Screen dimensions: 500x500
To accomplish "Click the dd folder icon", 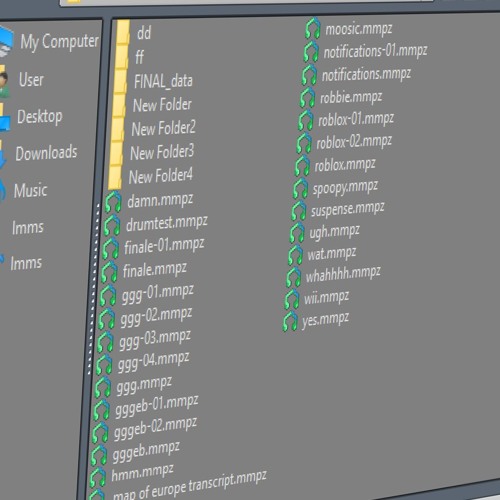I will click(123, 32).
